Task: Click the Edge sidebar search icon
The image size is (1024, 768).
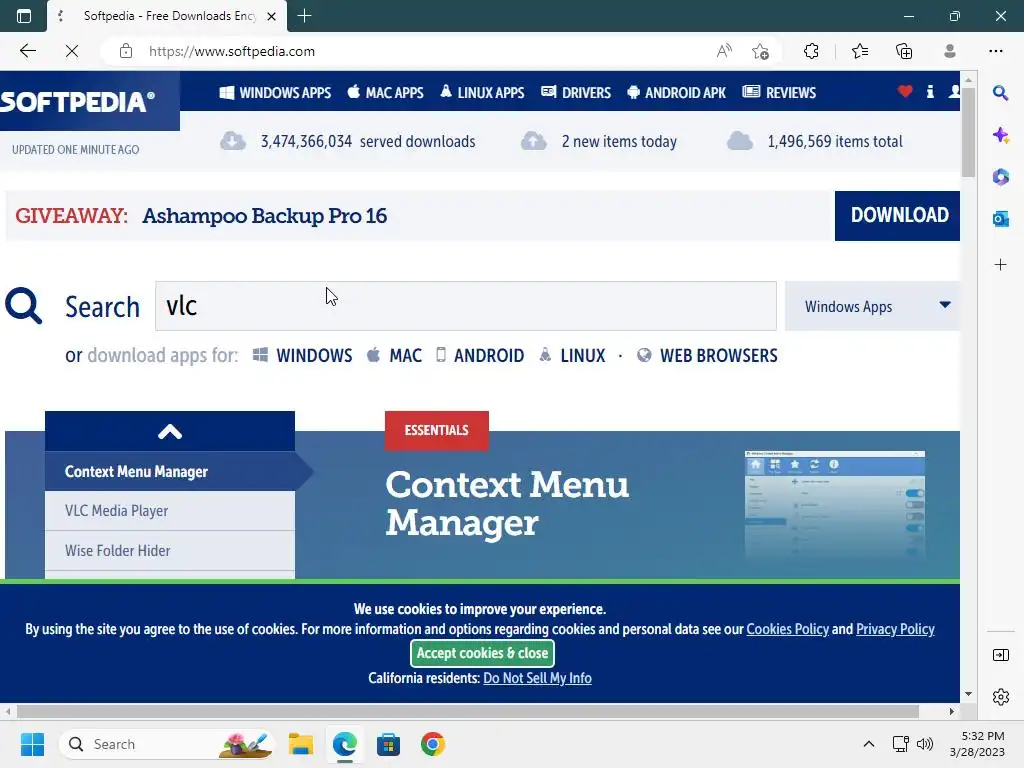Action: tap(1000, 93)
